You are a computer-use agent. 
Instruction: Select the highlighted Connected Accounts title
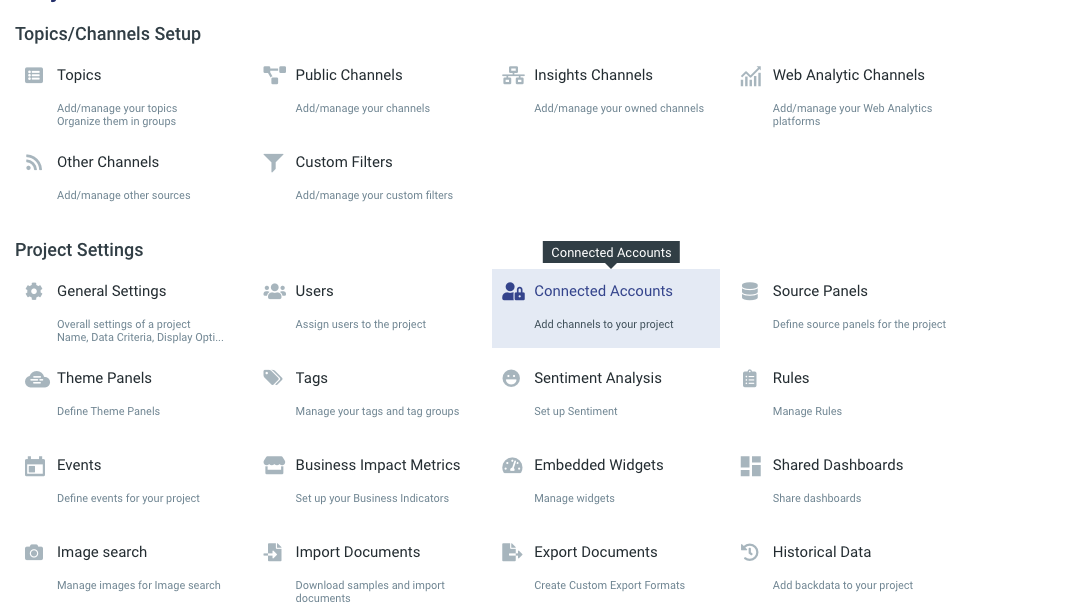click(603, 291)
